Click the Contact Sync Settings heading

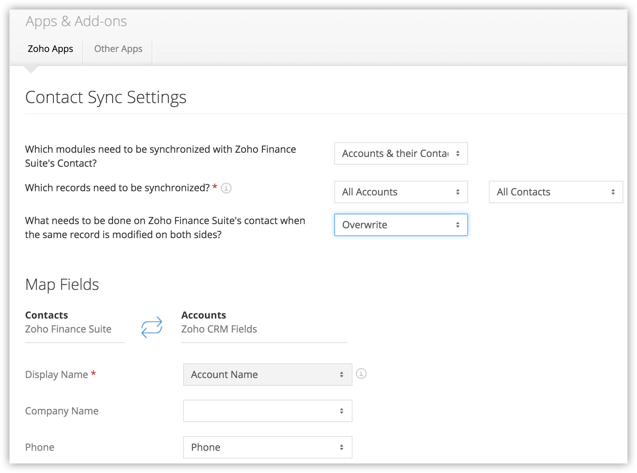point(105,98)
